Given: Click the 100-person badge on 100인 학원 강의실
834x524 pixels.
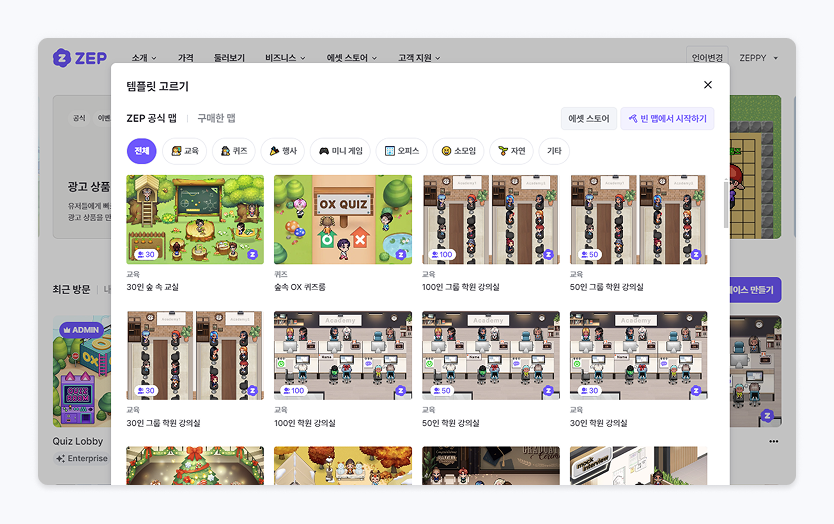Looking at the screenshot, I should point(294,390).
